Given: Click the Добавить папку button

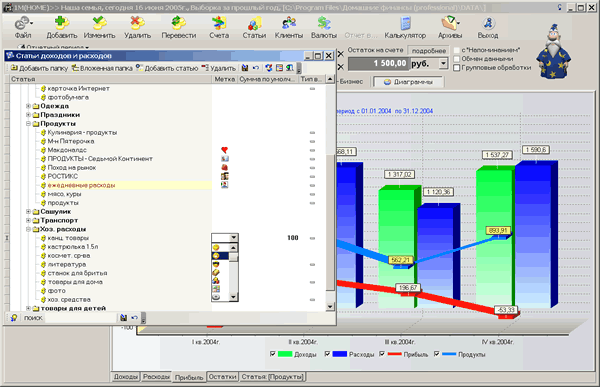Looking at the screenshot, I should (x=39, y=68).
